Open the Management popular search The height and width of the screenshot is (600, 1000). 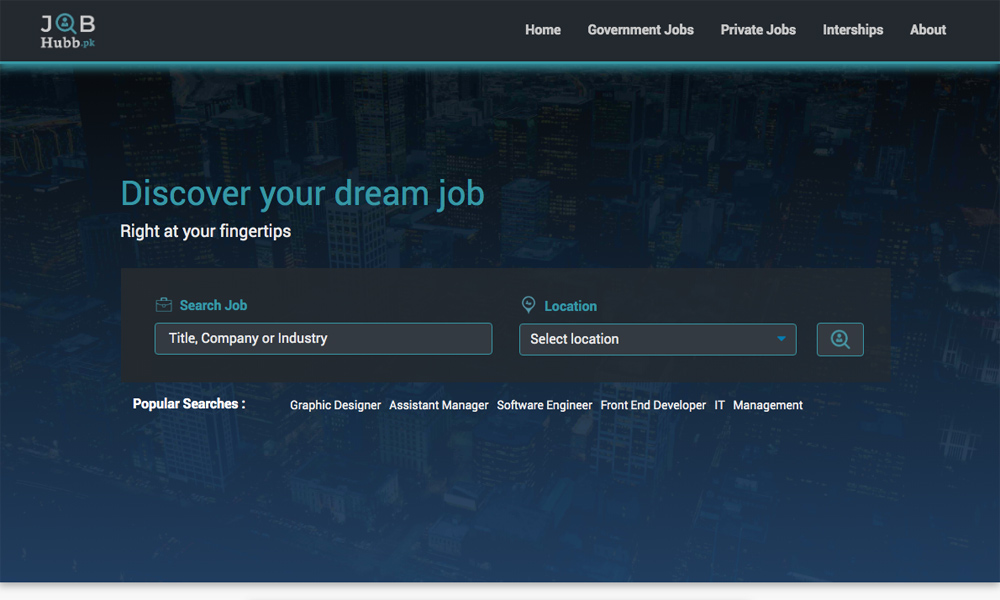pos(767,405)
